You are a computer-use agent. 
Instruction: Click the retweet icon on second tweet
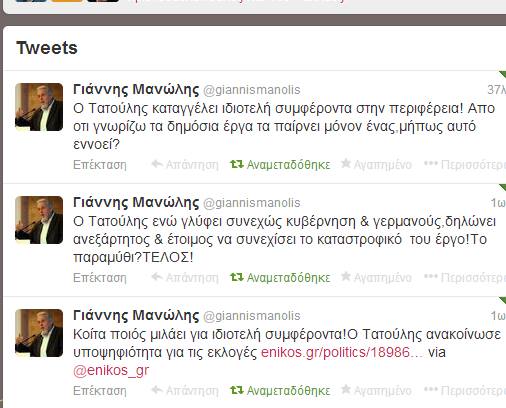(237, 277)
